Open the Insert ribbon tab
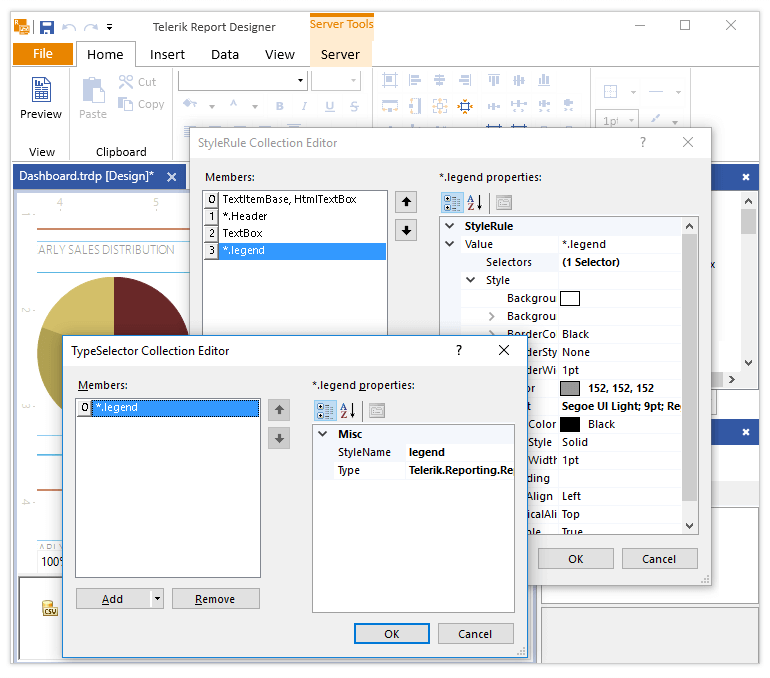Screen dimensions: 770x678 point(167,54)
